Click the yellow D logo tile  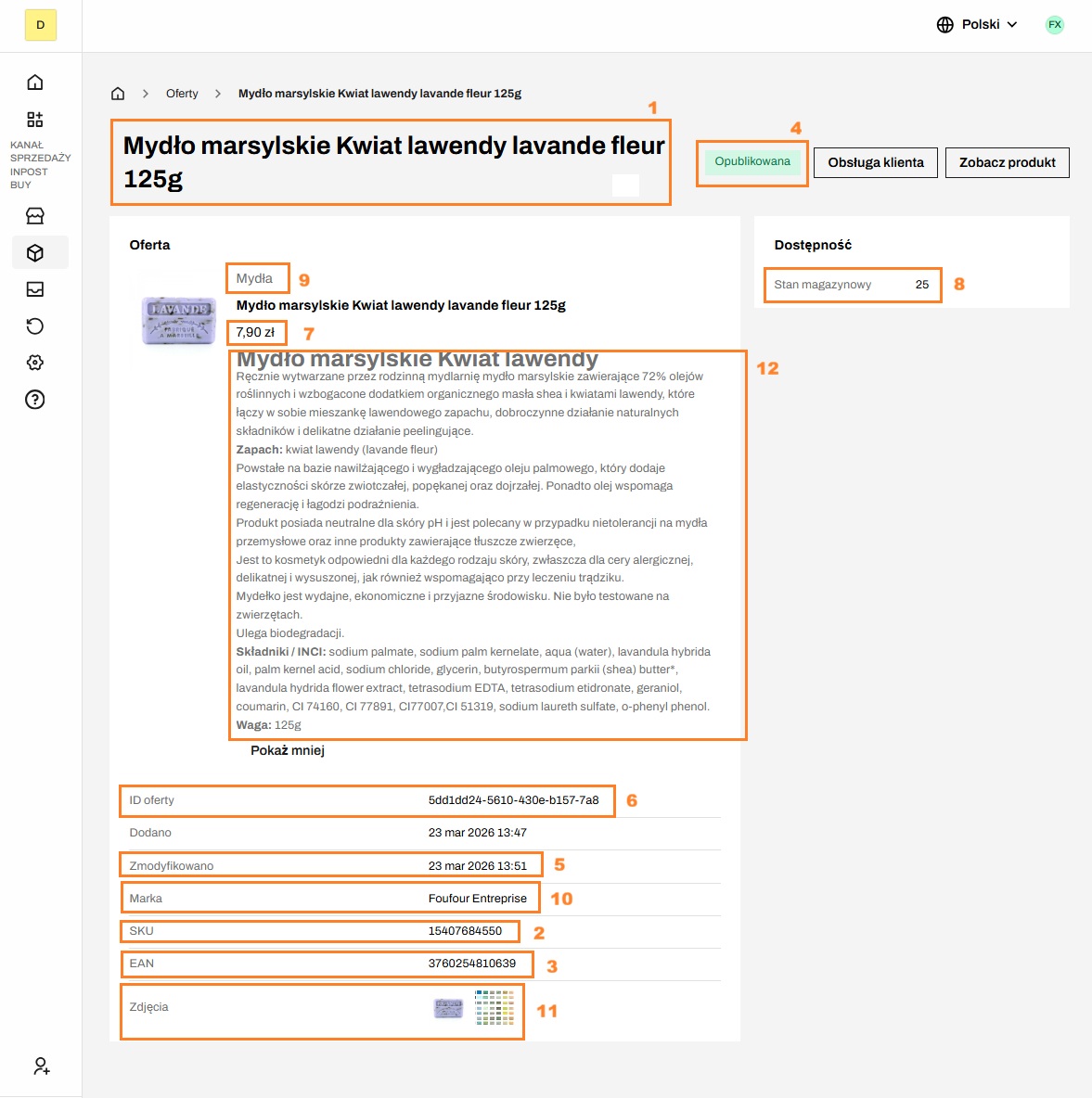click(x=41, y=25)
